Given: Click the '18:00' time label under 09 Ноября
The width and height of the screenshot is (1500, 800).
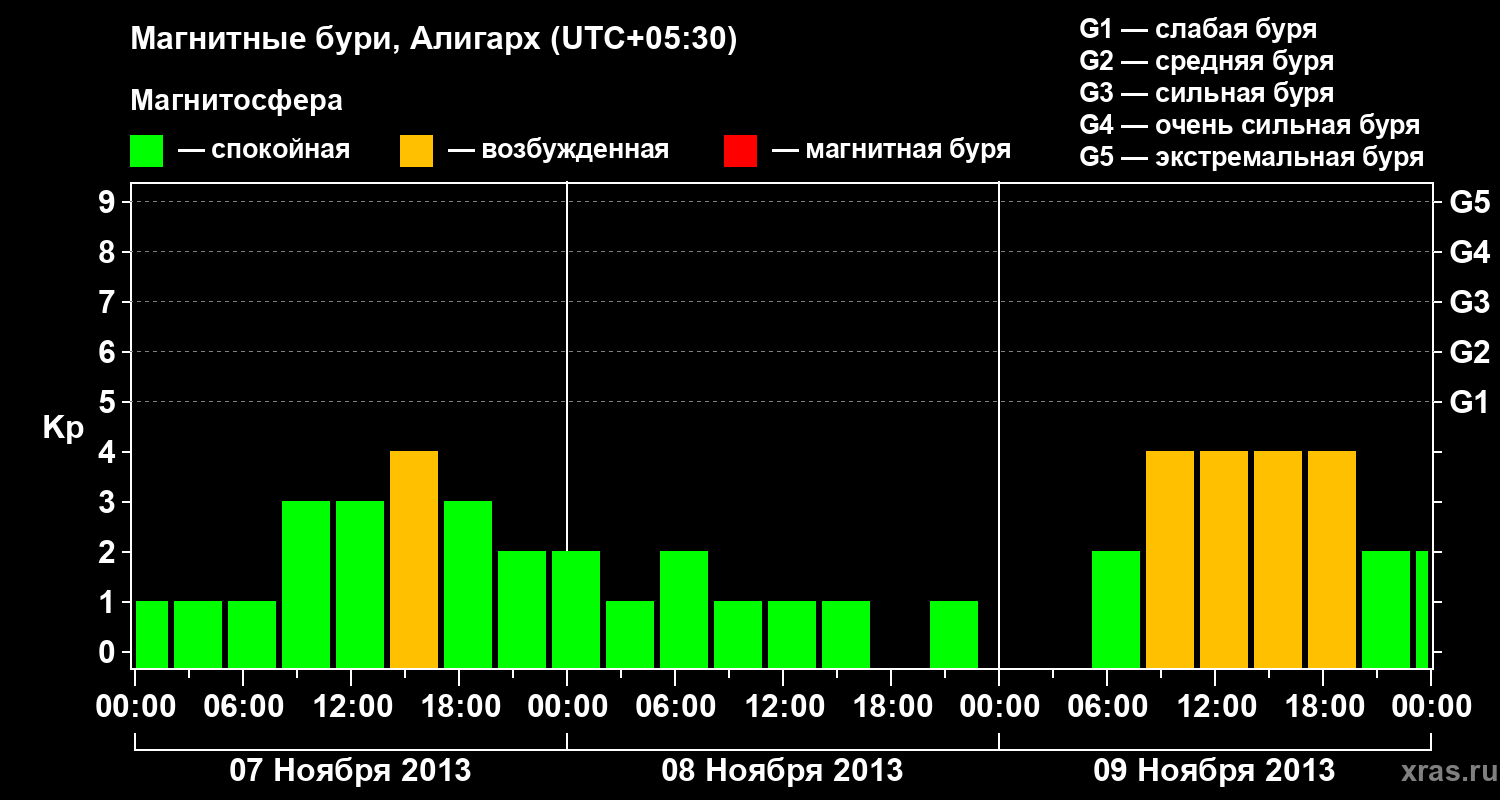Looking at the screenshot, I should 1324,707.
